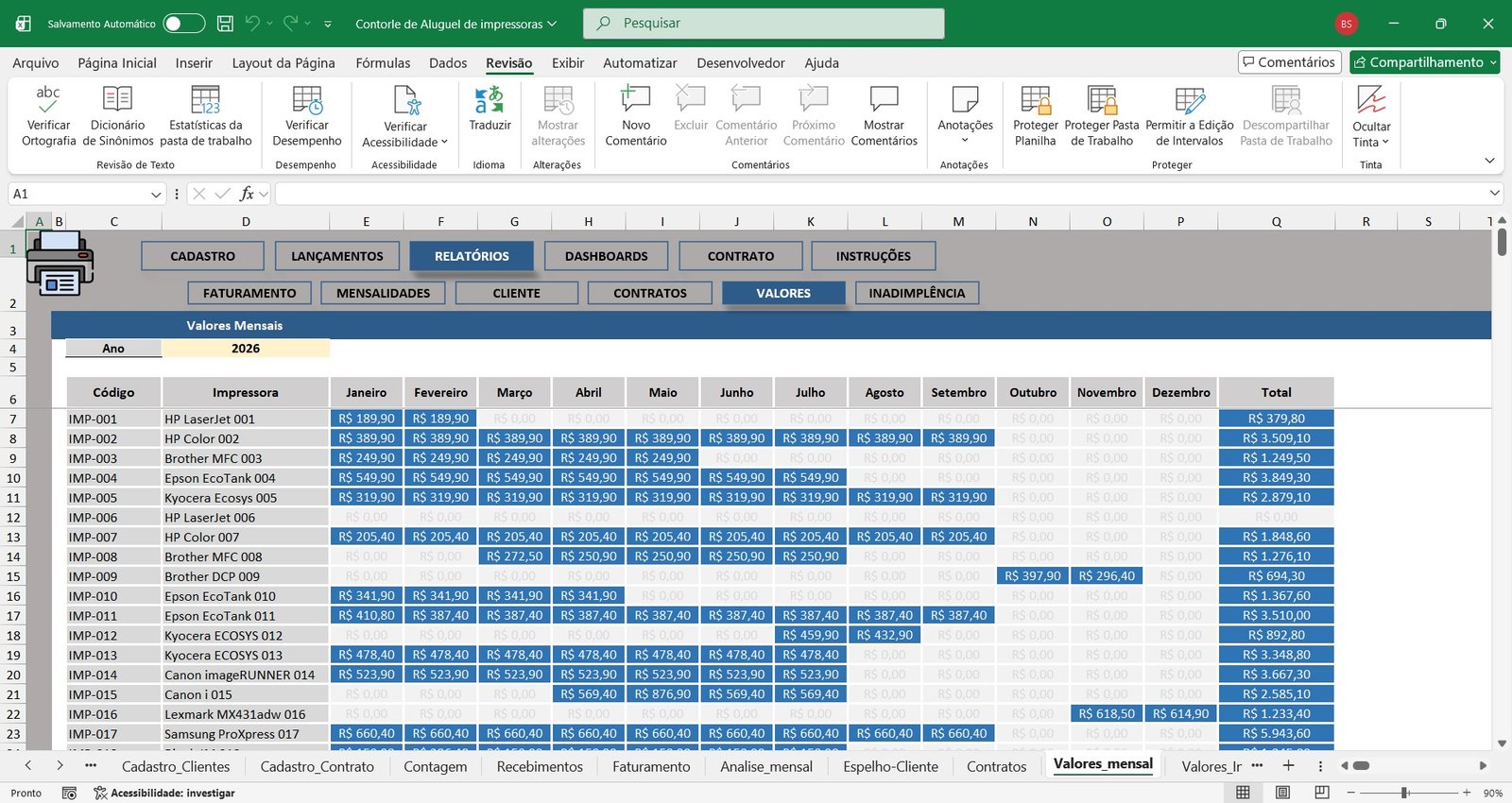
Task: Select the Recebimentos sheet tab
Action: (x=540, y=767)
